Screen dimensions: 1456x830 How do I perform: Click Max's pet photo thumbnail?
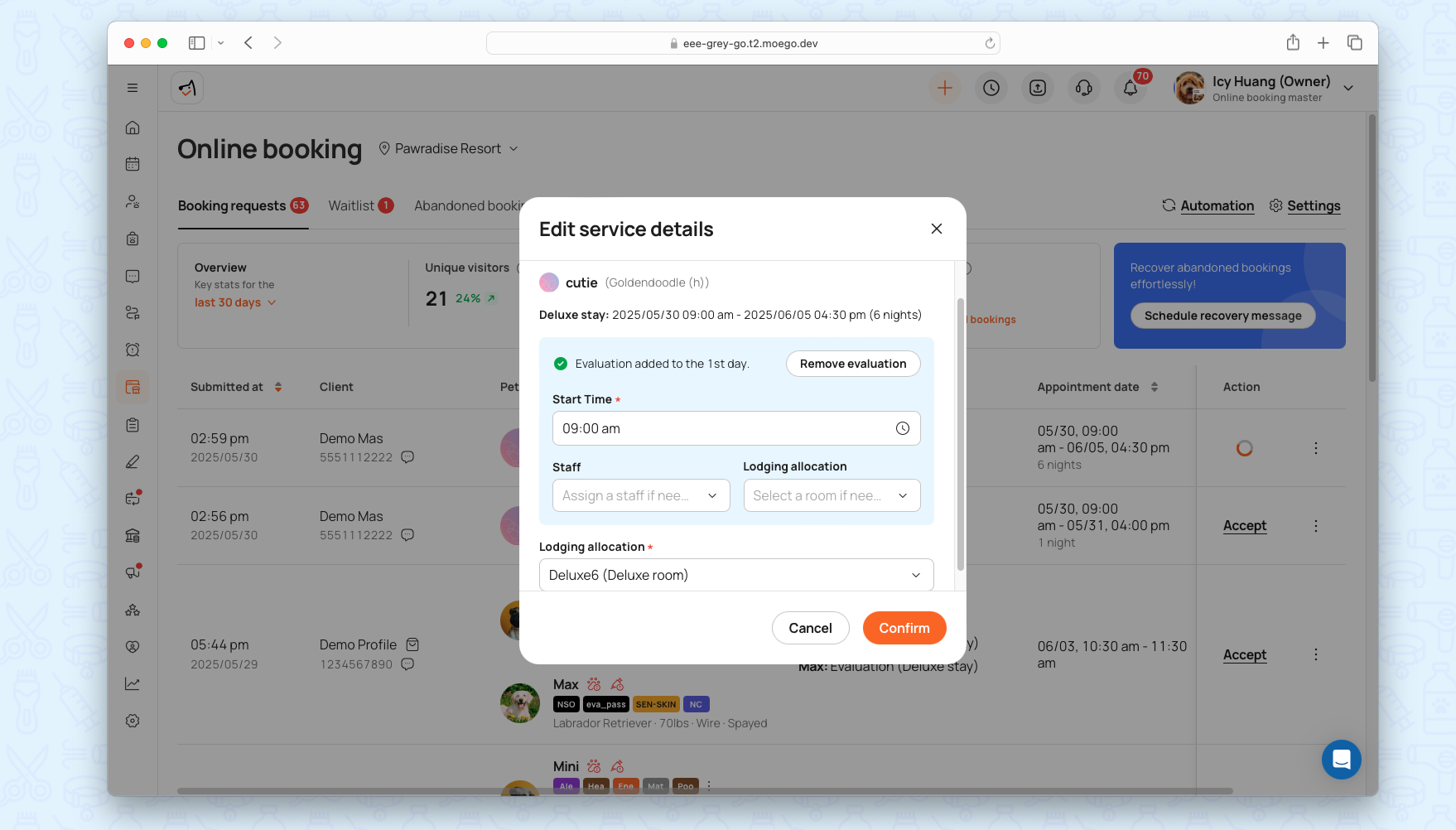point(520,702)
